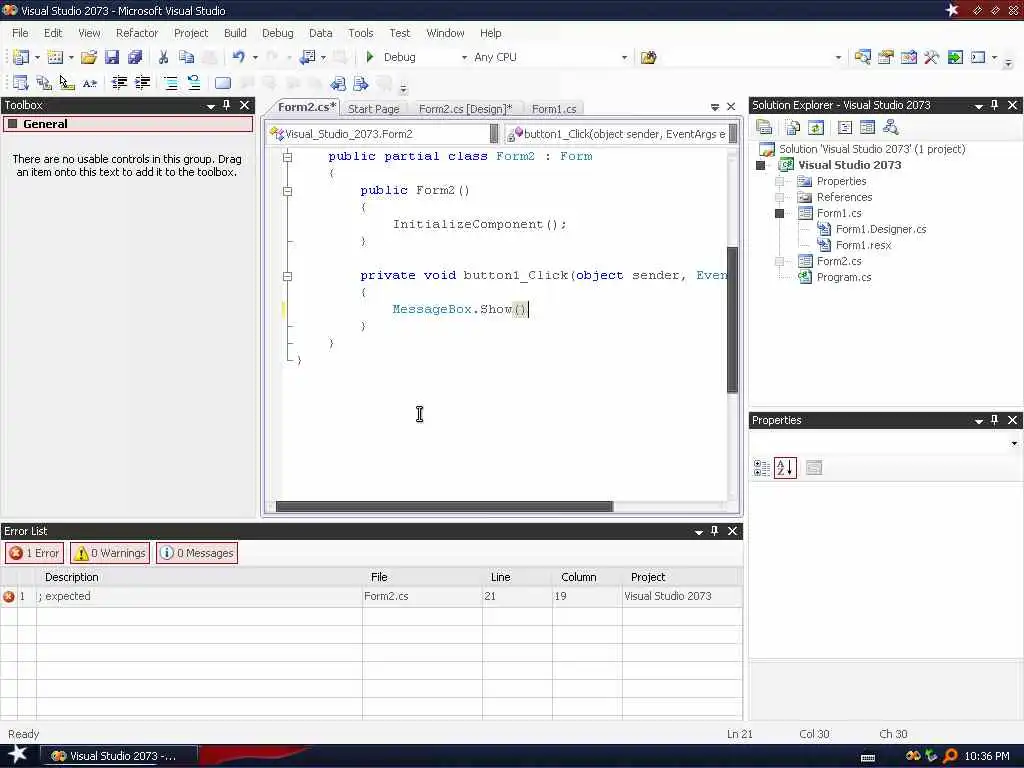1024x768 pixels.
Task: Switch to the Start Page tab
Action: [374, 109]
